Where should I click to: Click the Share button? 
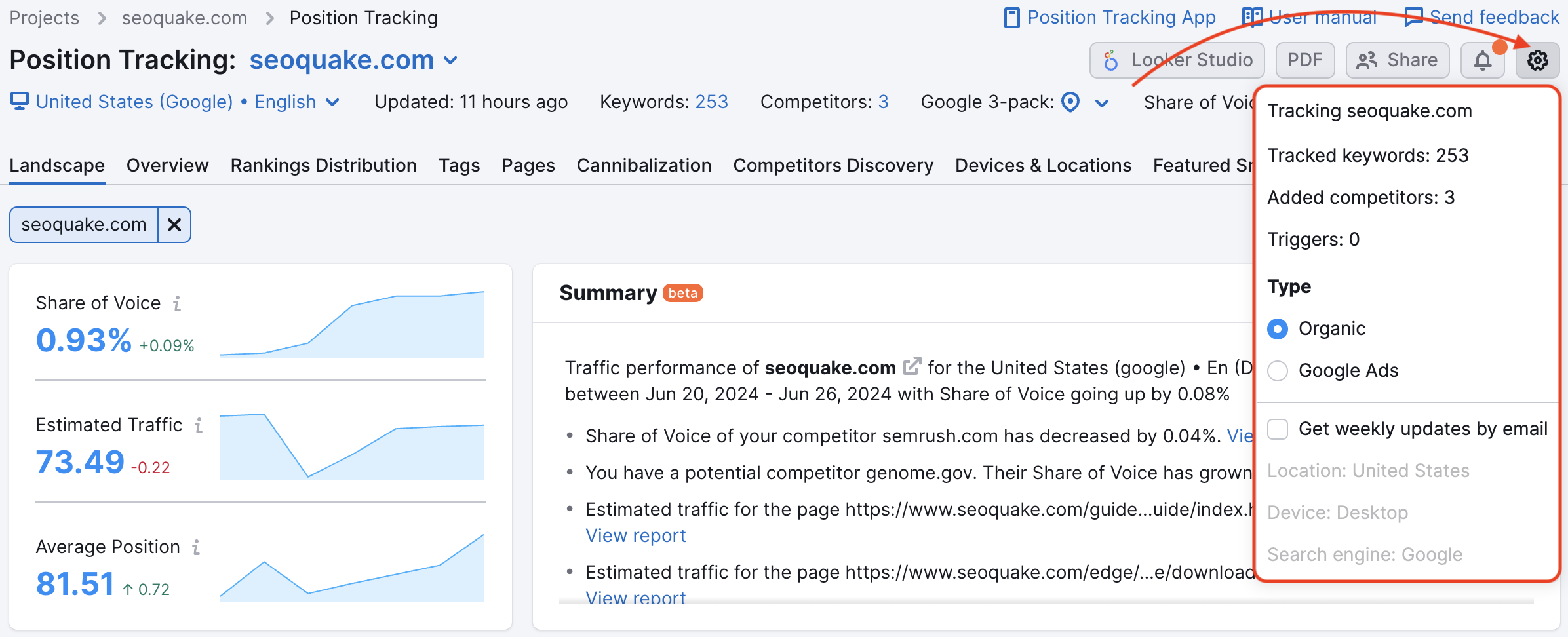(x=1398, y=60)
